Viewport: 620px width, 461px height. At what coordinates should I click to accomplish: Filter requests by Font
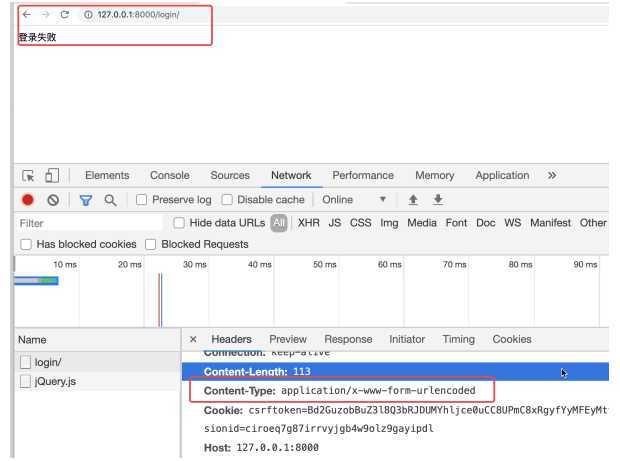[x=456, y=223]
